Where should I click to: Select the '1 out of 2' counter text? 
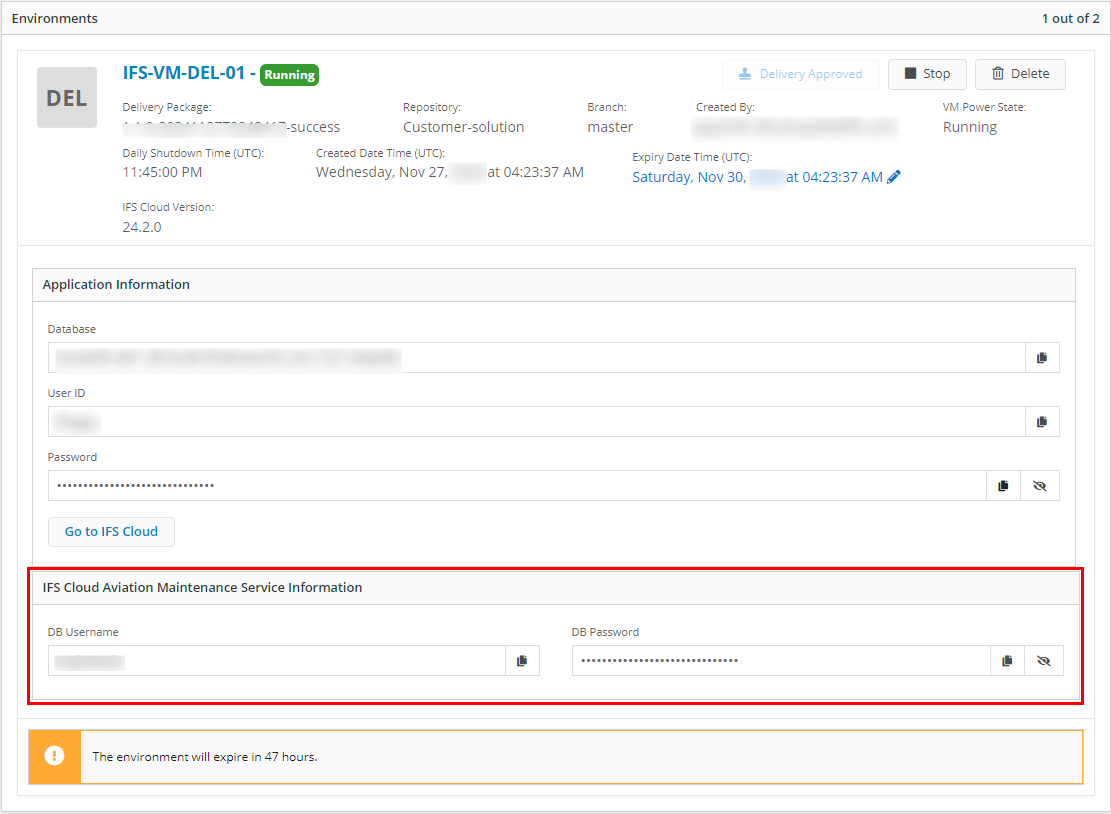(1070, 18)
